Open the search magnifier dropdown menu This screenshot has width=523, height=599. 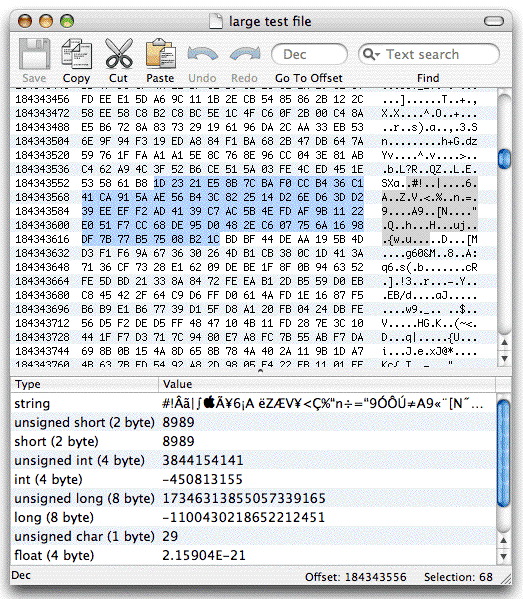tap(371, 54)
